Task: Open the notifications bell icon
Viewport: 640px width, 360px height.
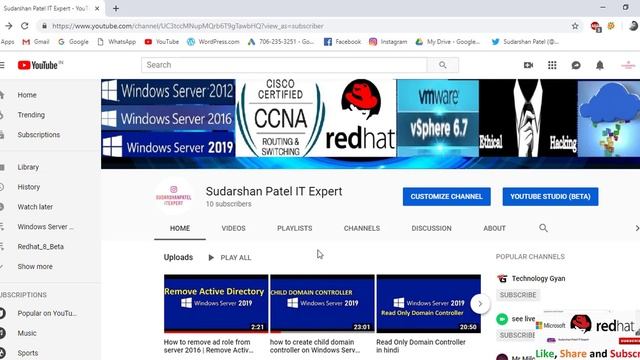Action: click(600, 65)
